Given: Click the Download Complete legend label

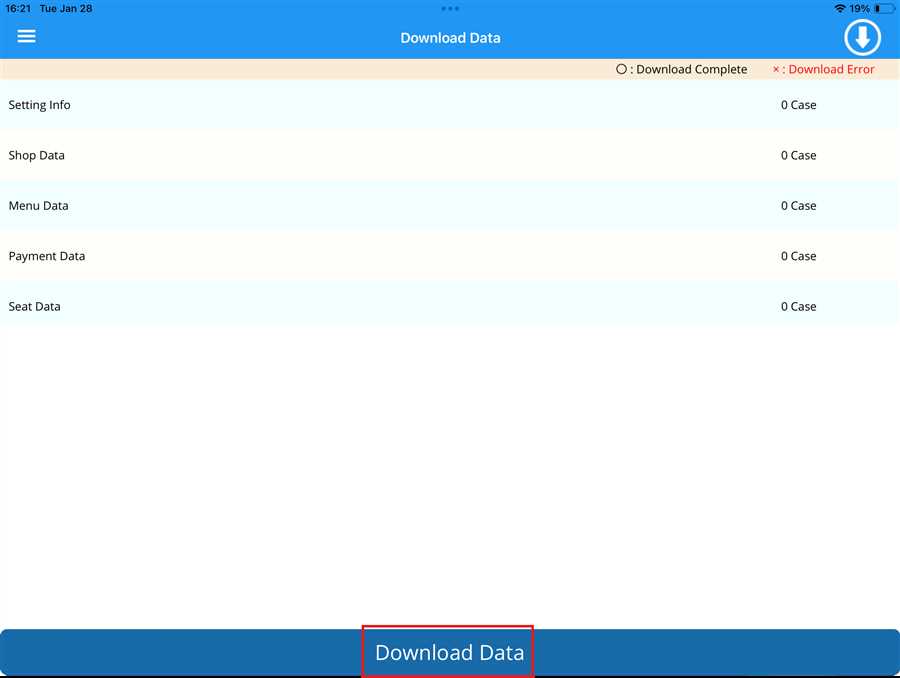Looking at the screenshot, I should (682, 69).
